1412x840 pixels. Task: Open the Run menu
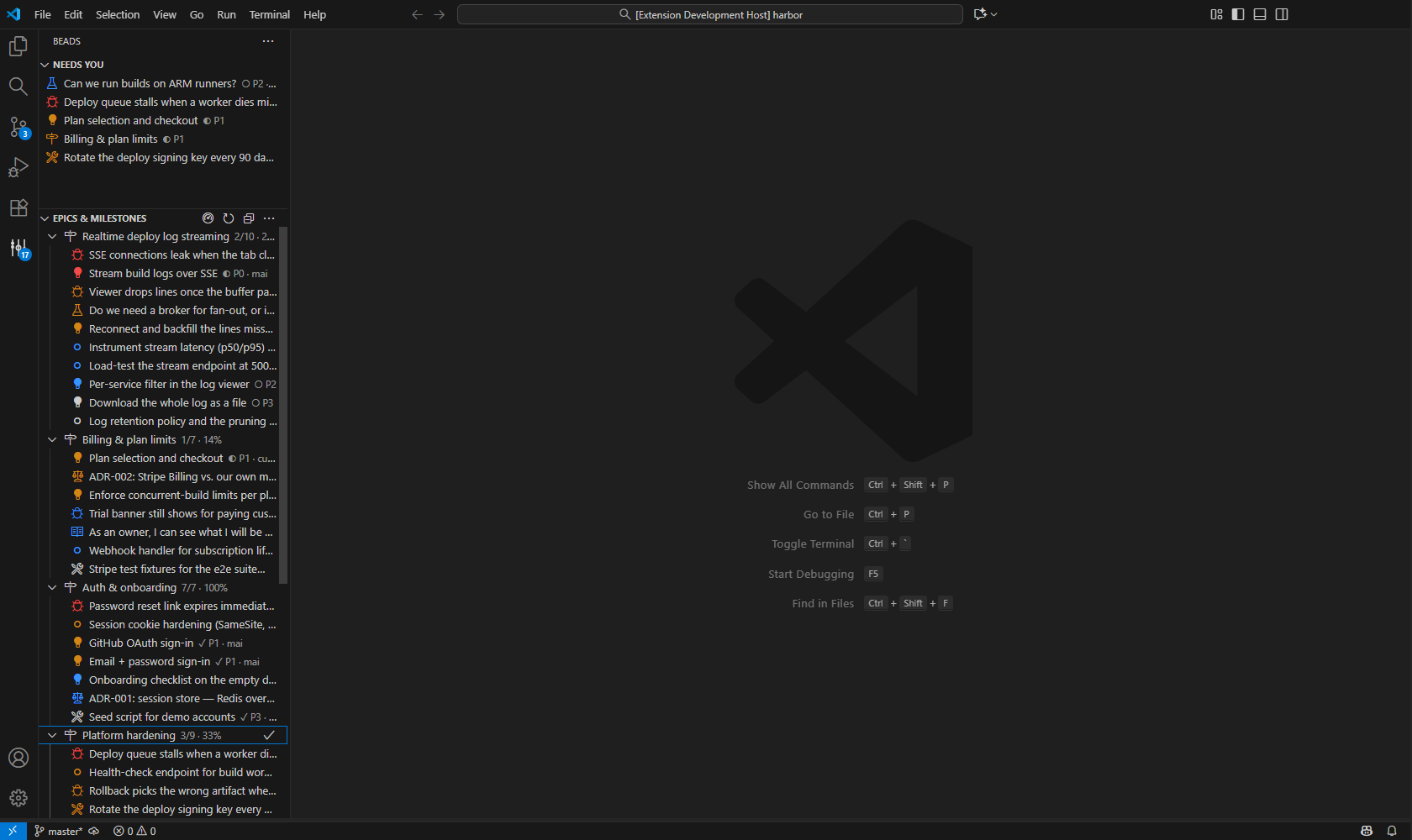tap(226, 14)
